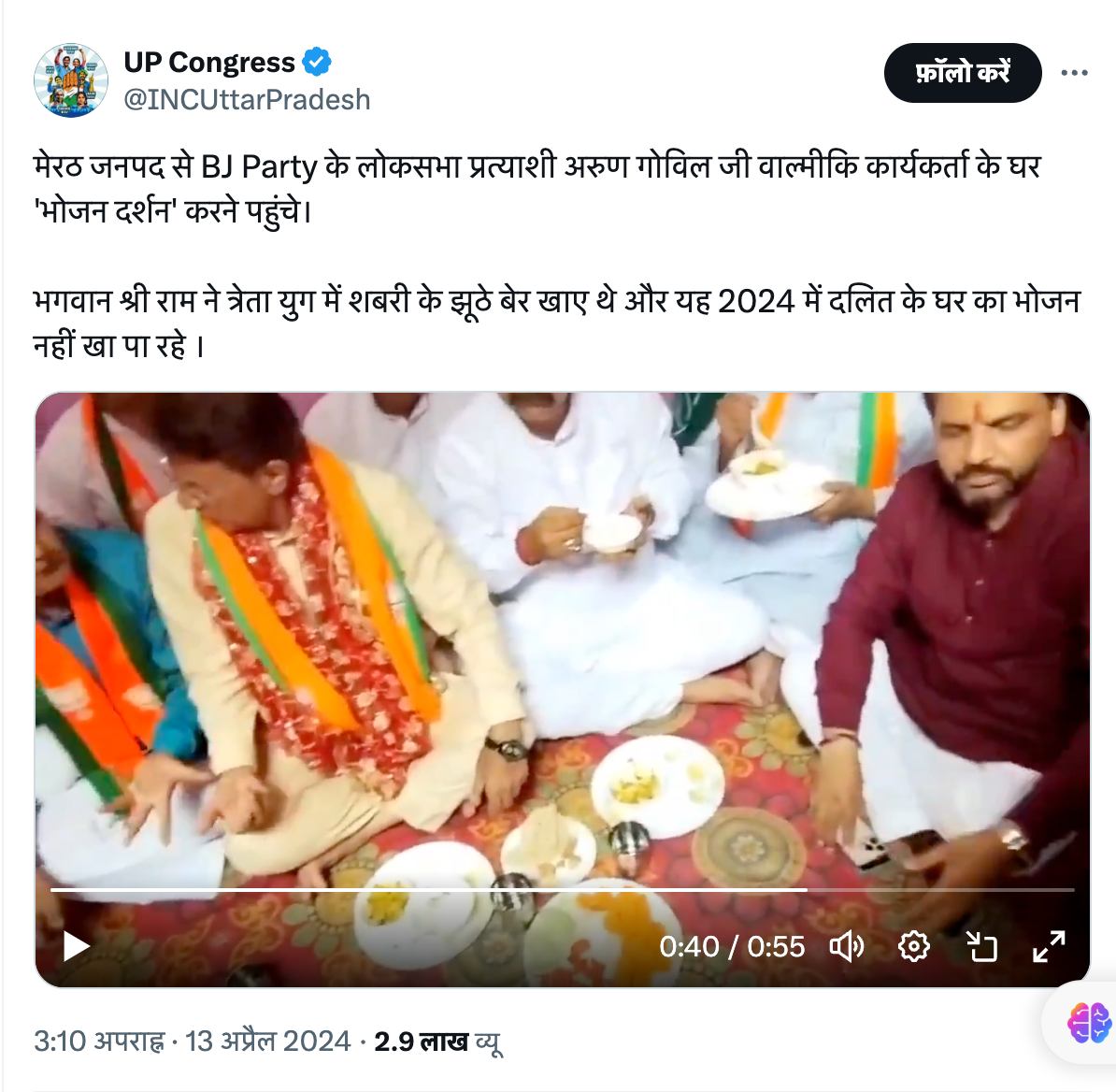Click the फ़ॉलो करें follow button
1116x1092 pixels.
pos(963,73)
